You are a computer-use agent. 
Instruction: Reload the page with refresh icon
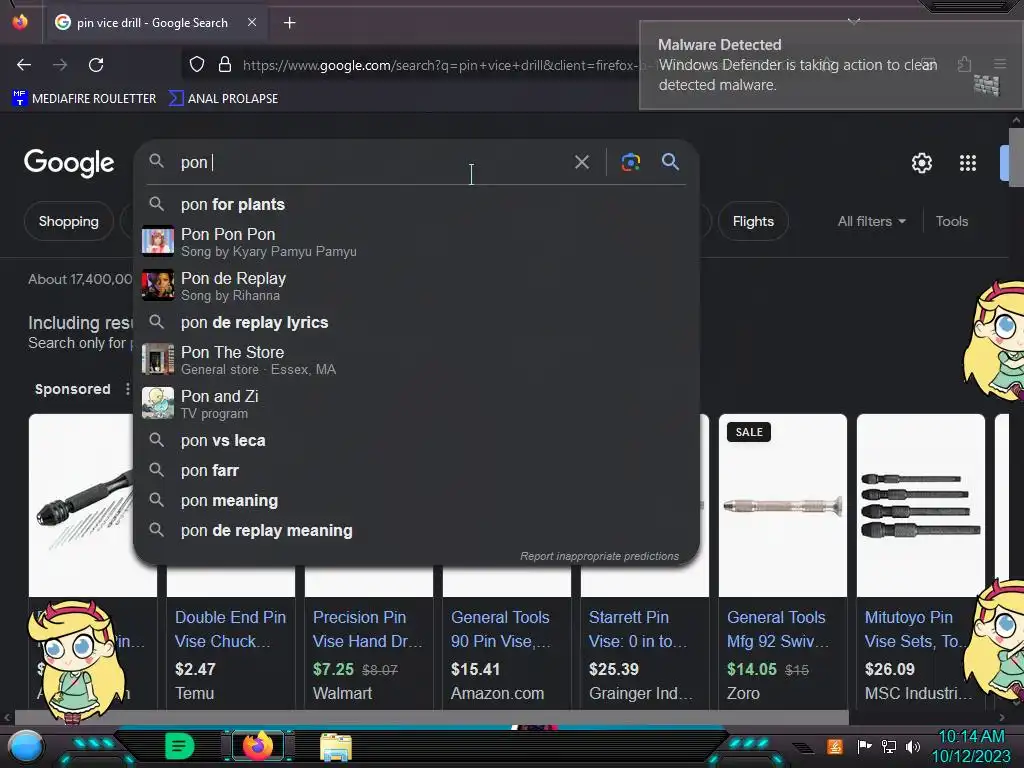pos(96,65)
